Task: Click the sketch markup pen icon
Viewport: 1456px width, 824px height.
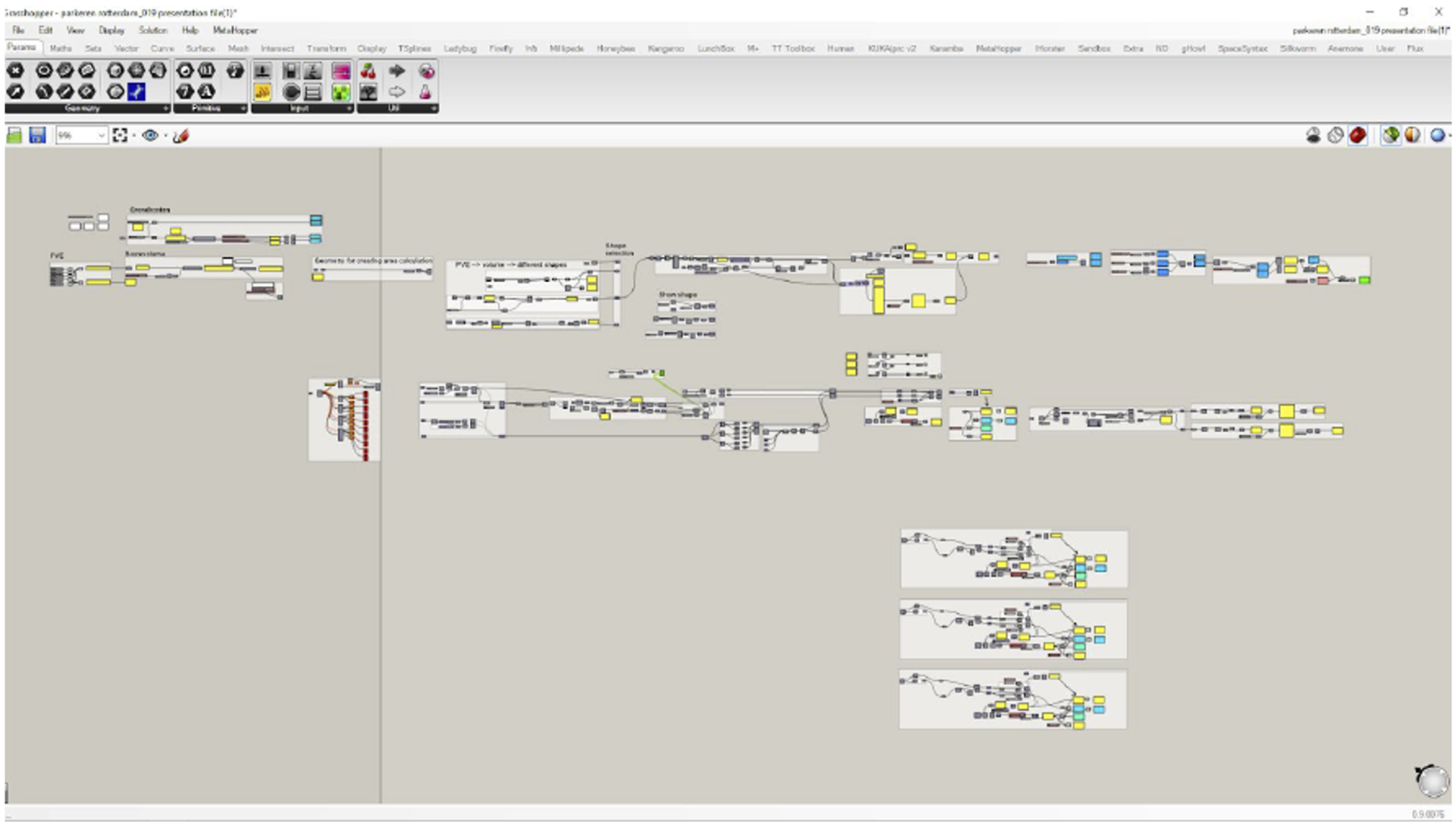Action: [180, 136]
